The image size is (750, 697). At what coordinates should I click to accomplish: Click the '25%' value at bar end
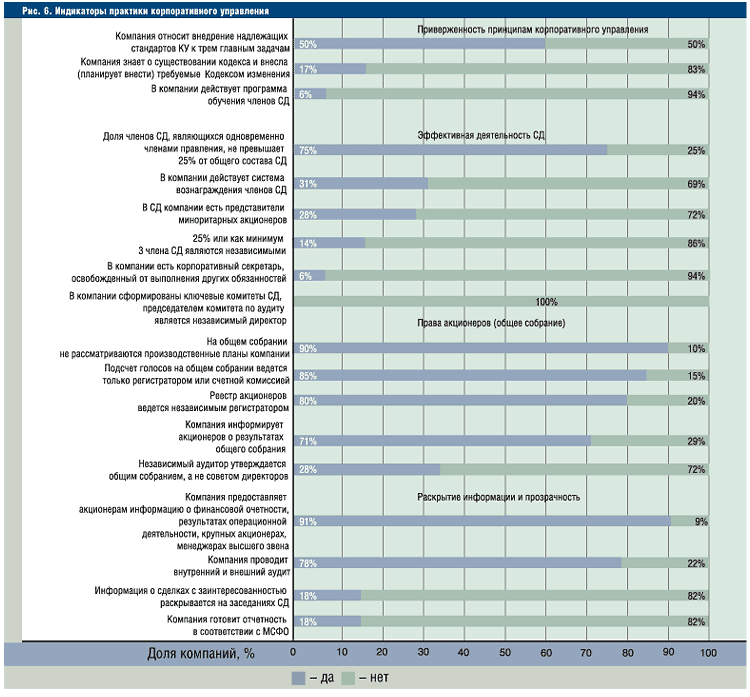point(696,150)
